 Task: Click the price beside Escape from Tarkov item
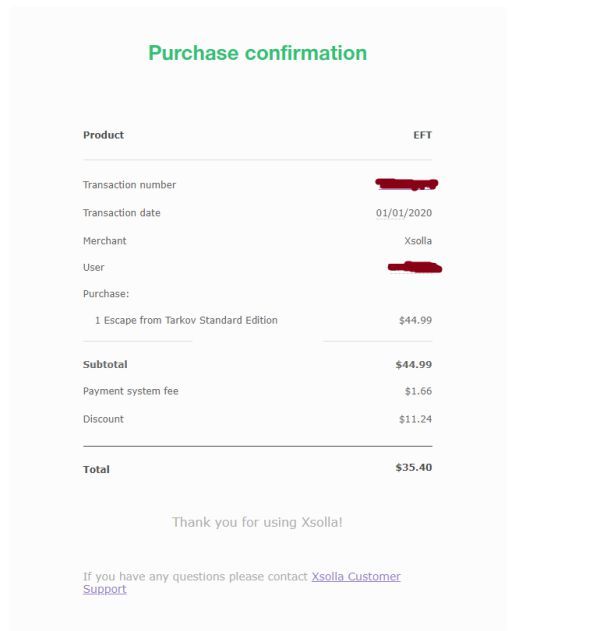[415, 320]
